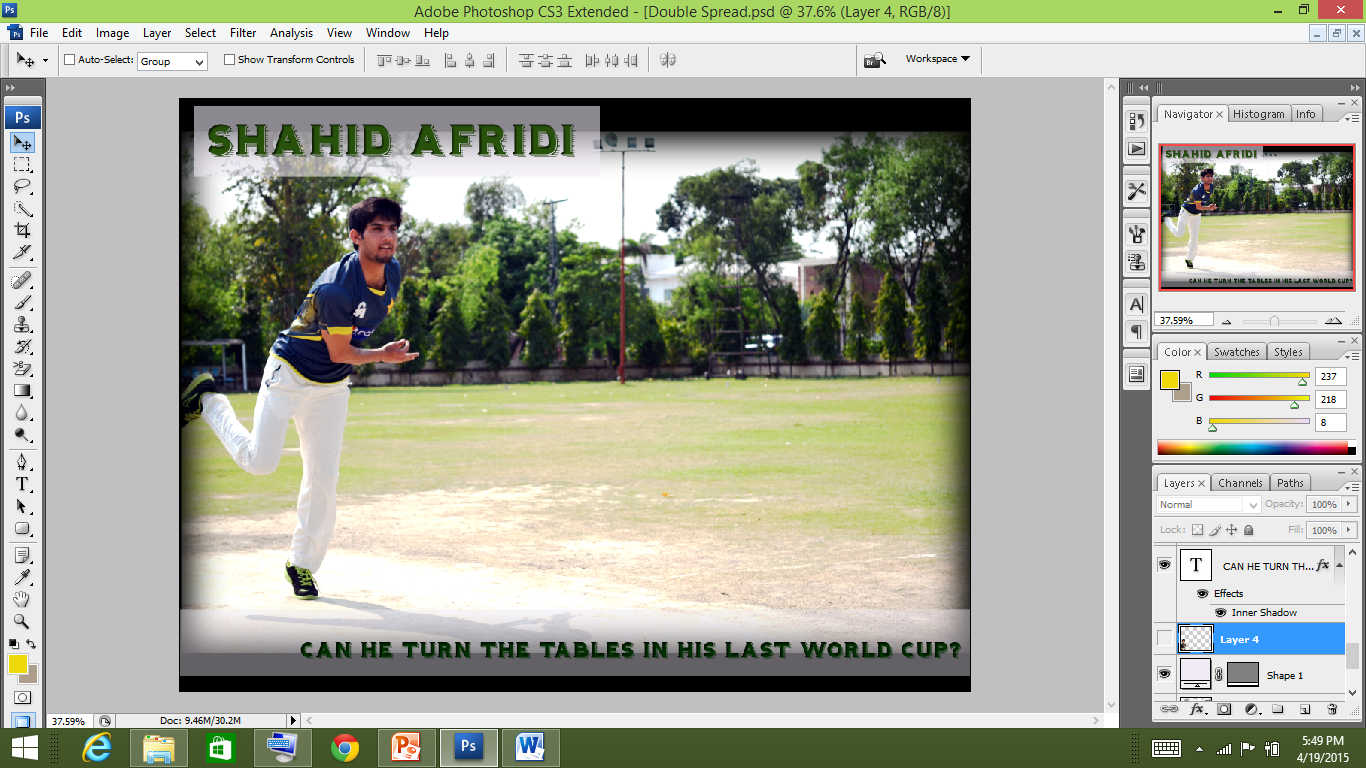Toggle lock all for layer
1366x768 pixels.
(x=1249, y=530)
